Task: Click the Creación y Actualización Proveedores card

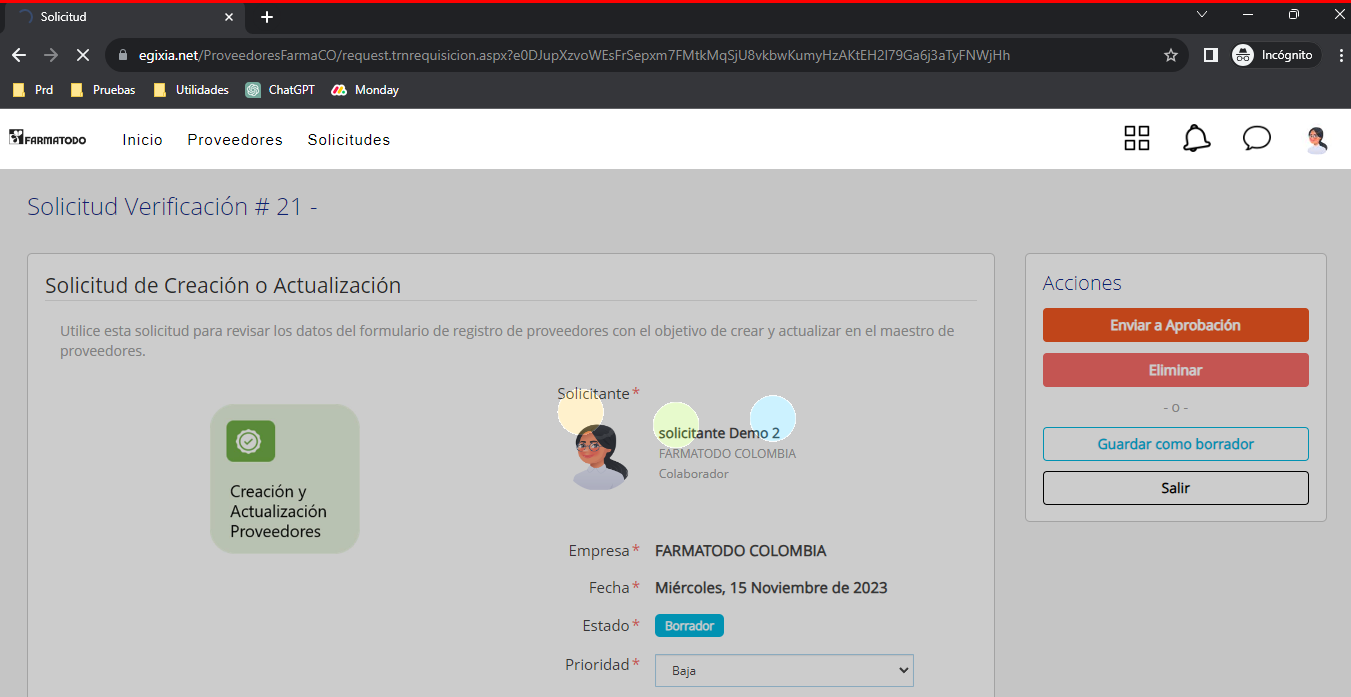Action: [x=284, y=479]
